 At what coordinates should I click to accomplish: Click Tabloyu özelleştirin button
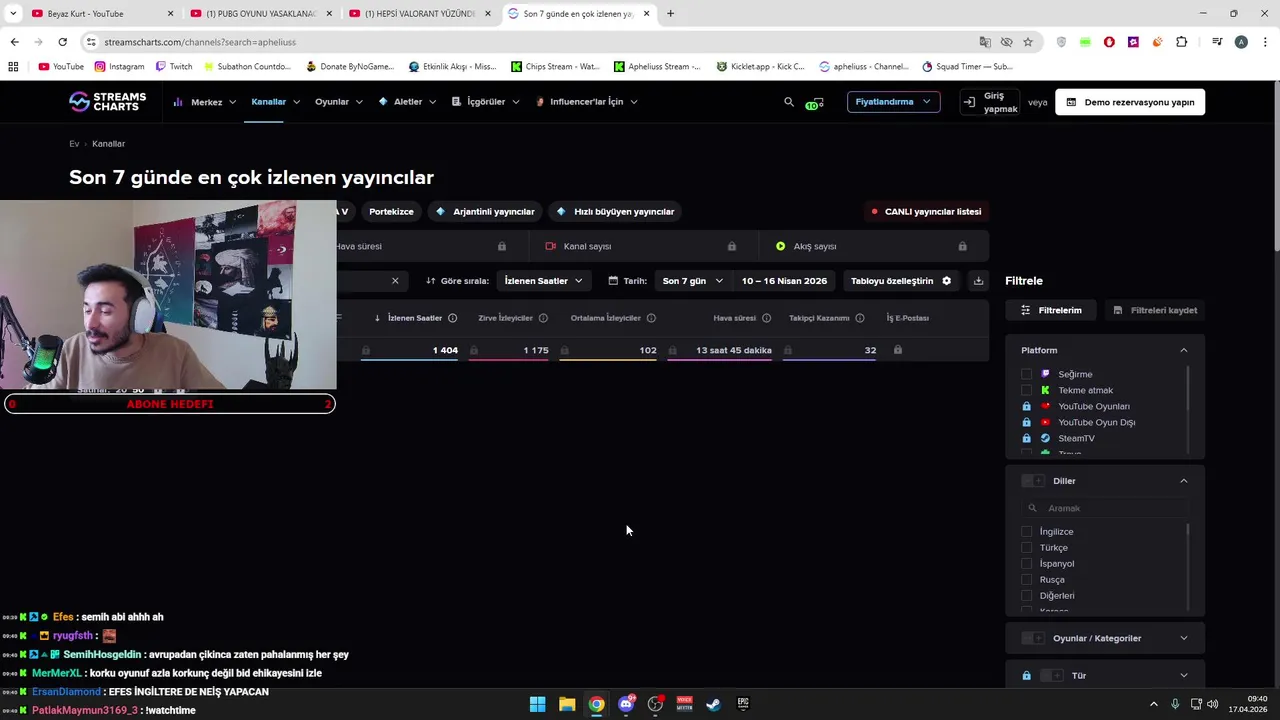pyautogui.click(x=901, y=281)
